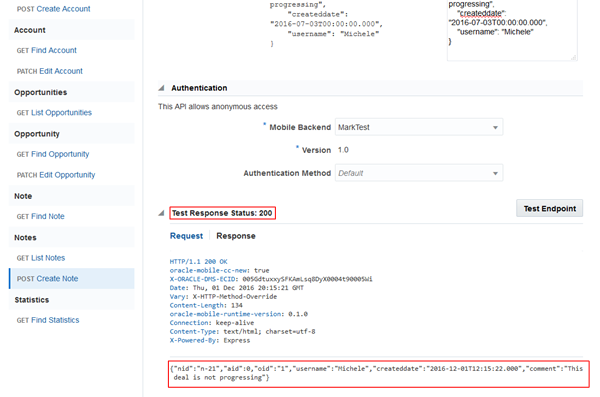Click the 'This API allows anonymous access' text
The width and height of the screenshot is (600, 397).
coord(218,106)
